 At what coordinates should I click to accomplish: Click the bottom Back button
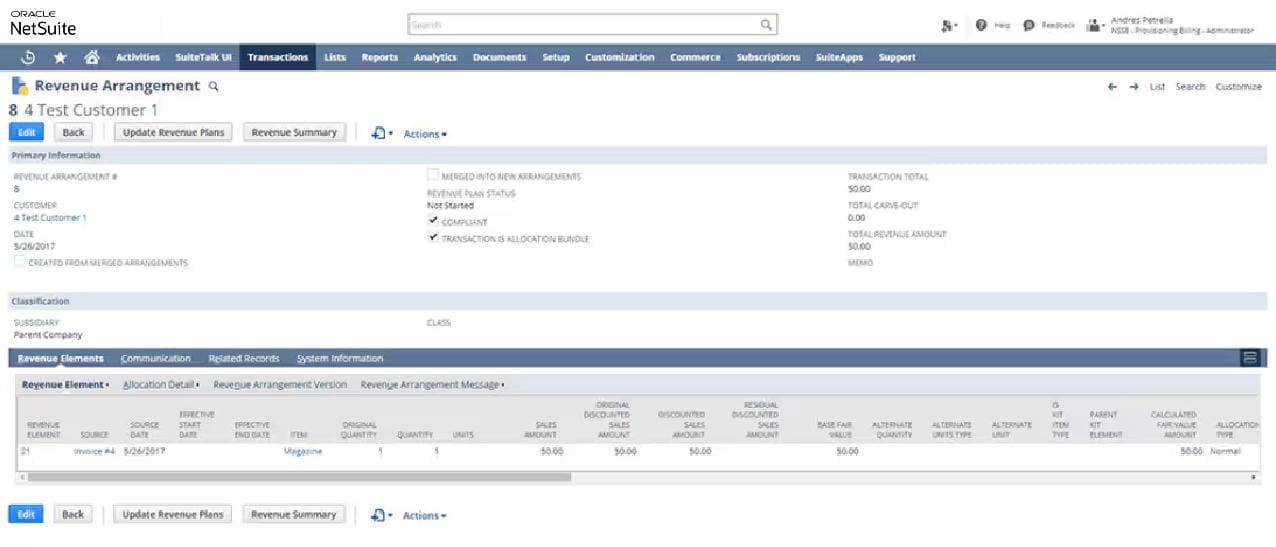coord(73,514)
